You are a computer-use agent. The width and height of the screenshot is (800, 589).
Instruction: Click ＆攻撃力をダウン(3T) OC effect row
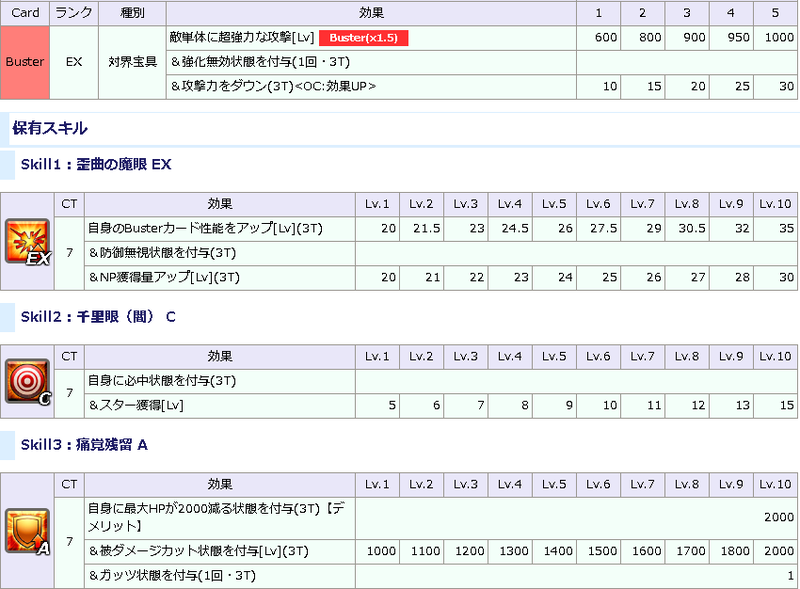[371, 87]
